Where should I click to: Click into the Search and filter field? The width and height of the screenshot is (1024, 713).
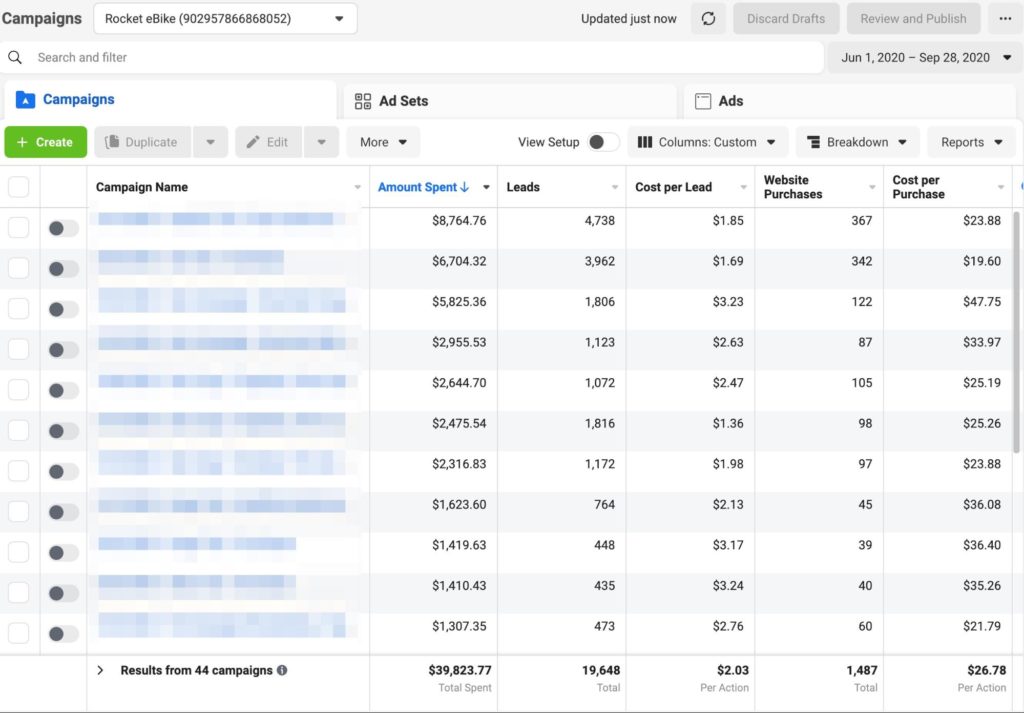tap(411, 57)
